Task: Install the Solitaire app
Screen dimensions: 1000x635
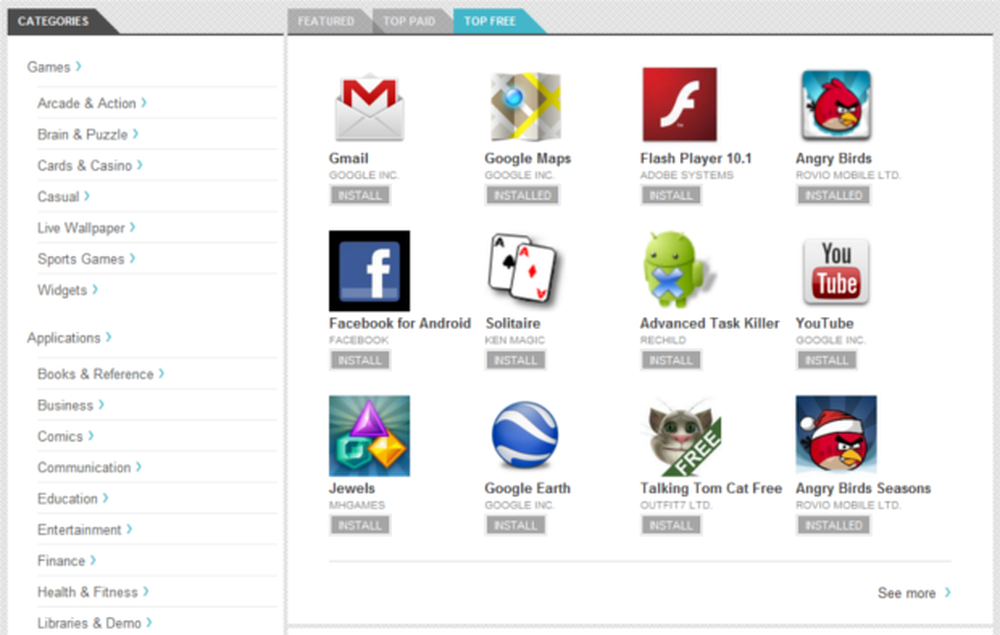Action: tap(515, 360)
